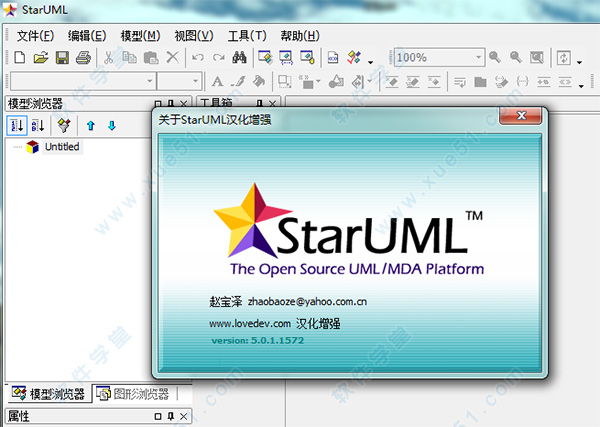Click the Find binoculars icon

click(x=240, y=58)
